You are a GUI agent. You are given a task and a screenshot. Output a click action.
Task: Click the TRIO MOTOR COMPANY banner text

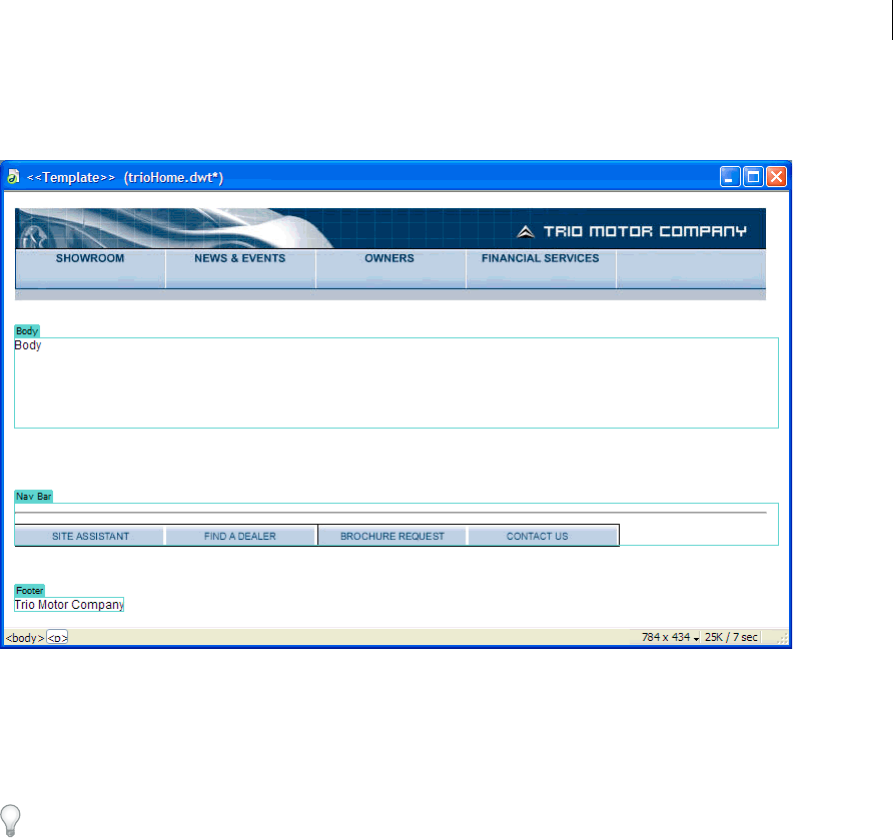pos(645,231)
